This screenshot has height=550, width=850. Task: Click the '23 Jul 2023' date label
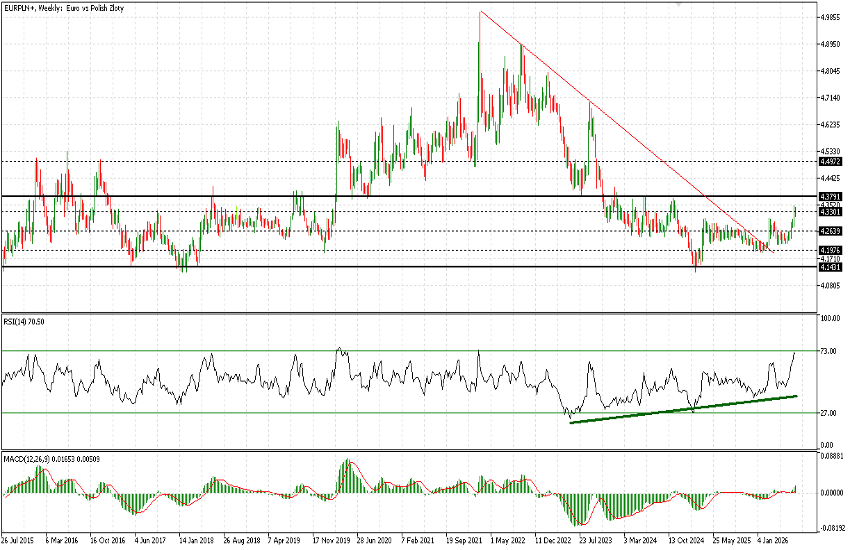coord(596,541)
